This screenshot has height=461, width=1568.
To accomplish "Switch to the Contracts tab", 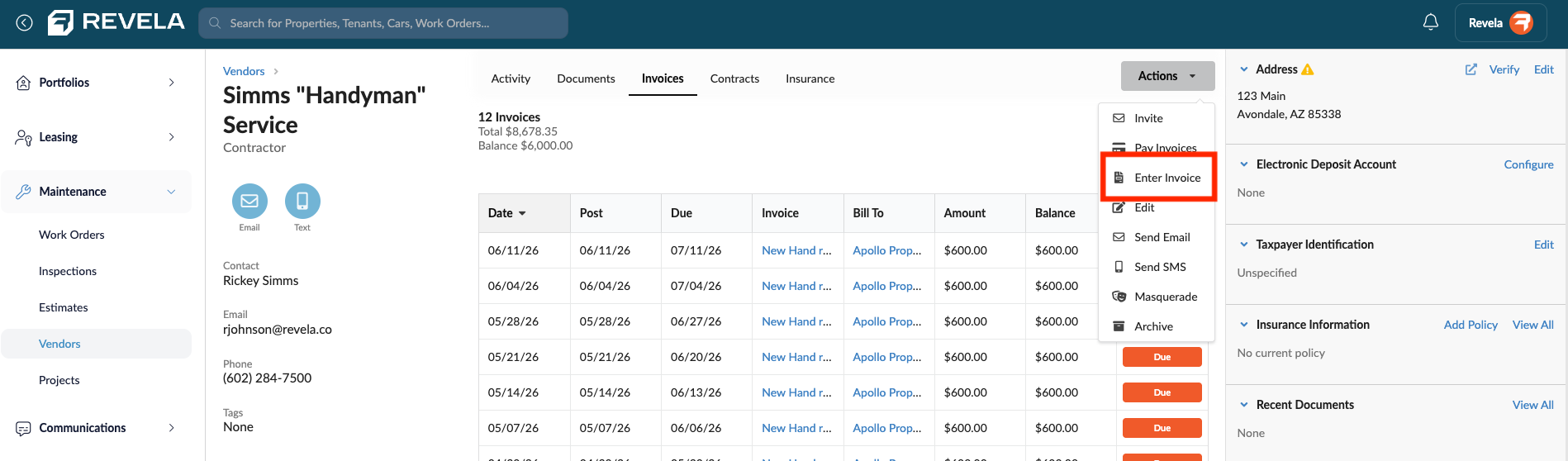I will tap(734, 78).
